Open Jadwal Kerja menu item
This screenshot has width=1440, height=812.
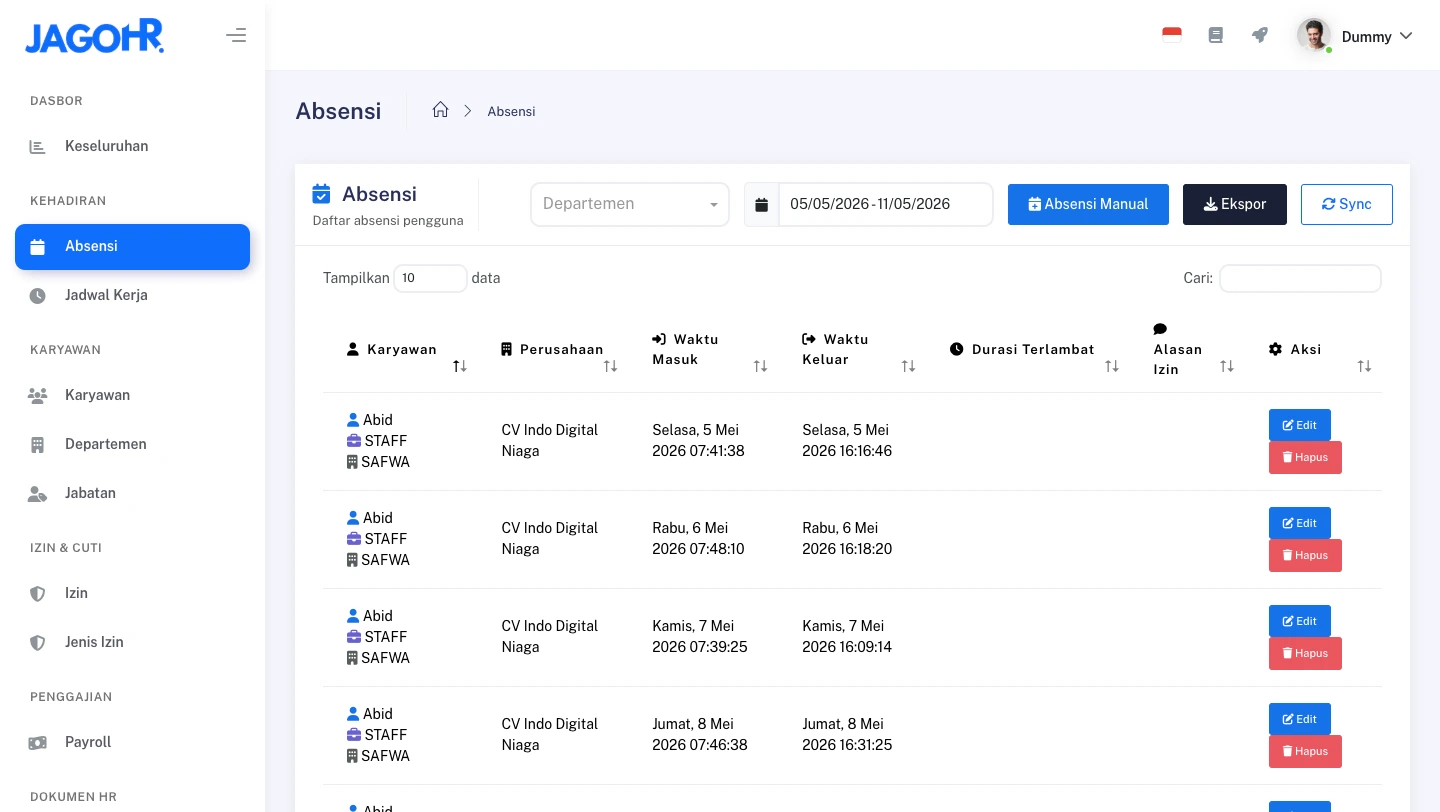[x=132, y=295]
